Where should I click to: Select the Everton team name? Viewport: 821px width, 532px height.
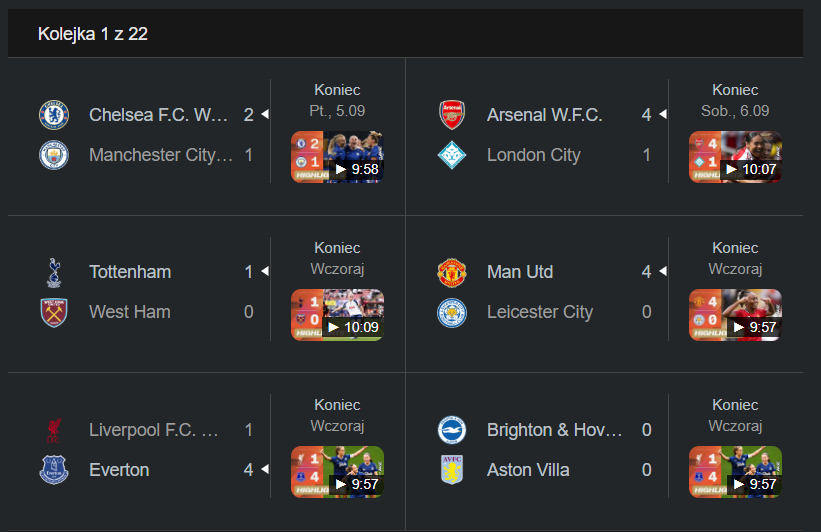click(119, 470)
